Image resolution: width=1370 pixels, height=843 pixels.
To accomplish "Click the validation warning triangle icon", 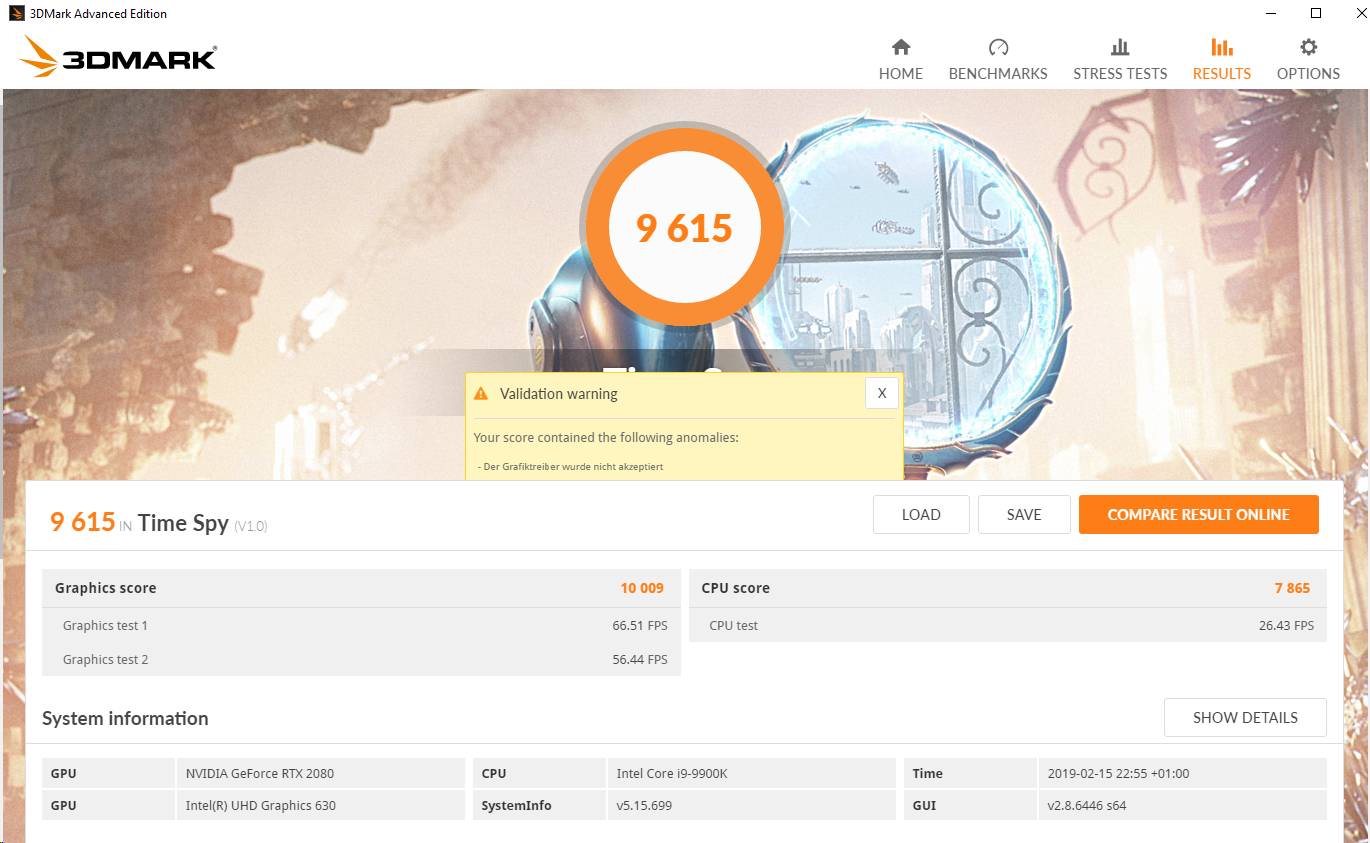I will pos(481,394).
